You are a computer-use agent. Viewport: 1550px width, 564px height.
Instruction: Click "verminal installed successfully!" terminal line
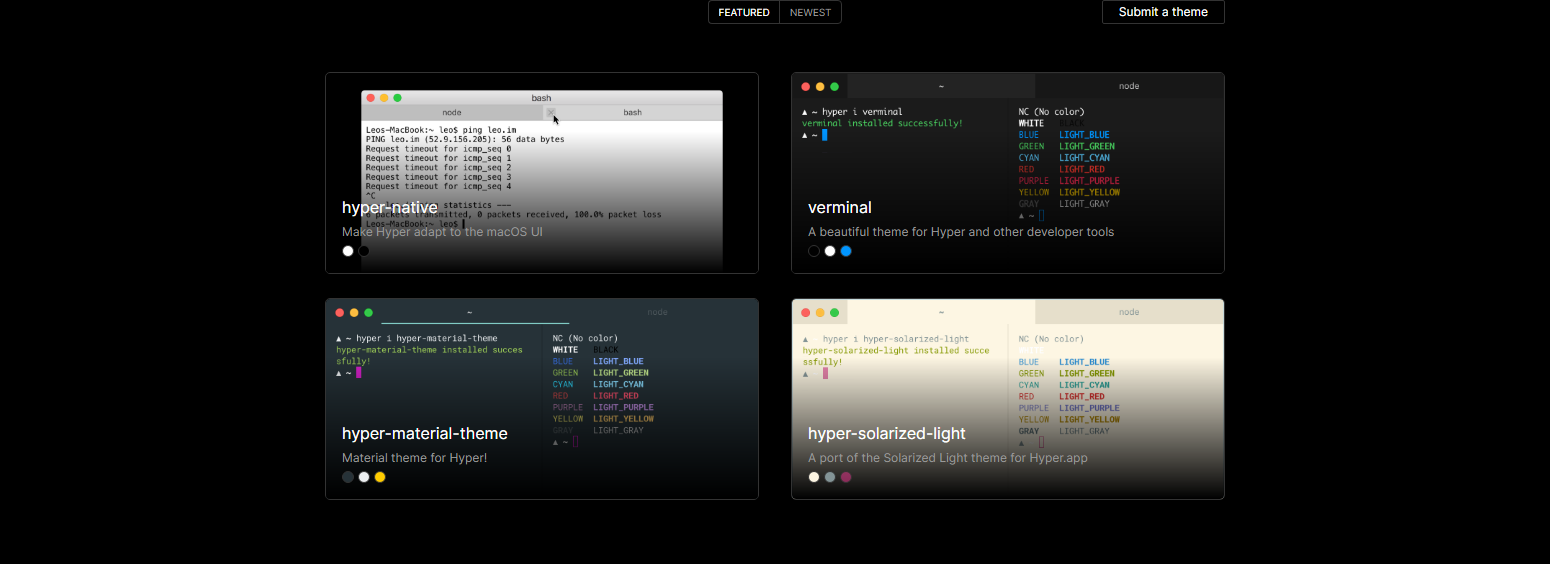click(x=883, y=123)
